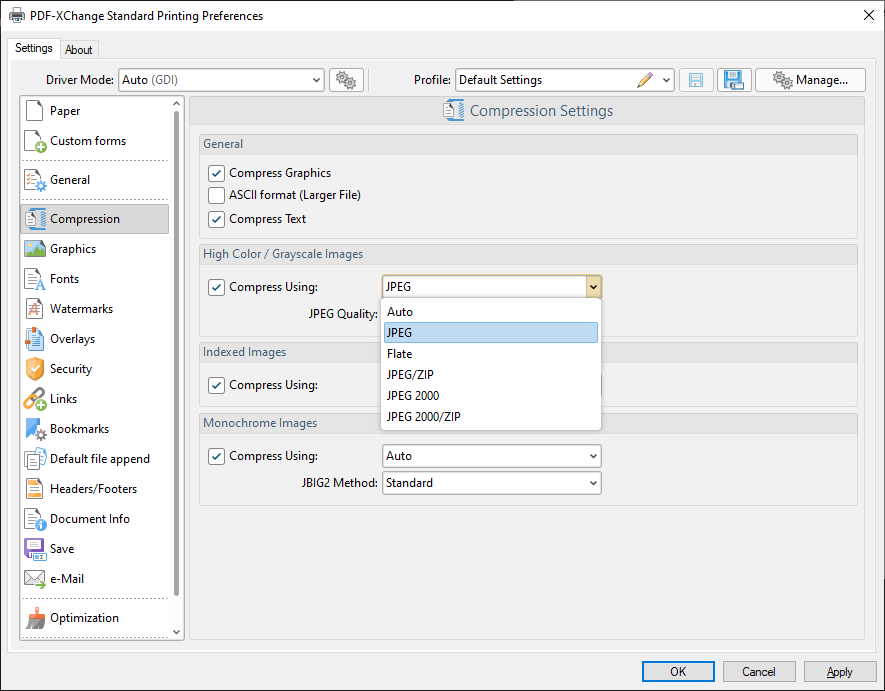Choose JPEG 2000 from compression list

490,396
